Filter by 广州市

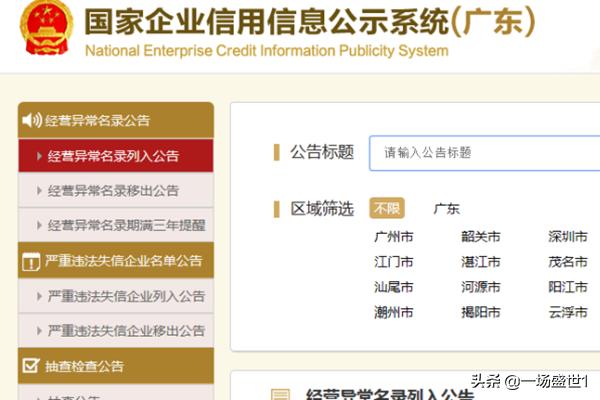[x=394, y=237]
